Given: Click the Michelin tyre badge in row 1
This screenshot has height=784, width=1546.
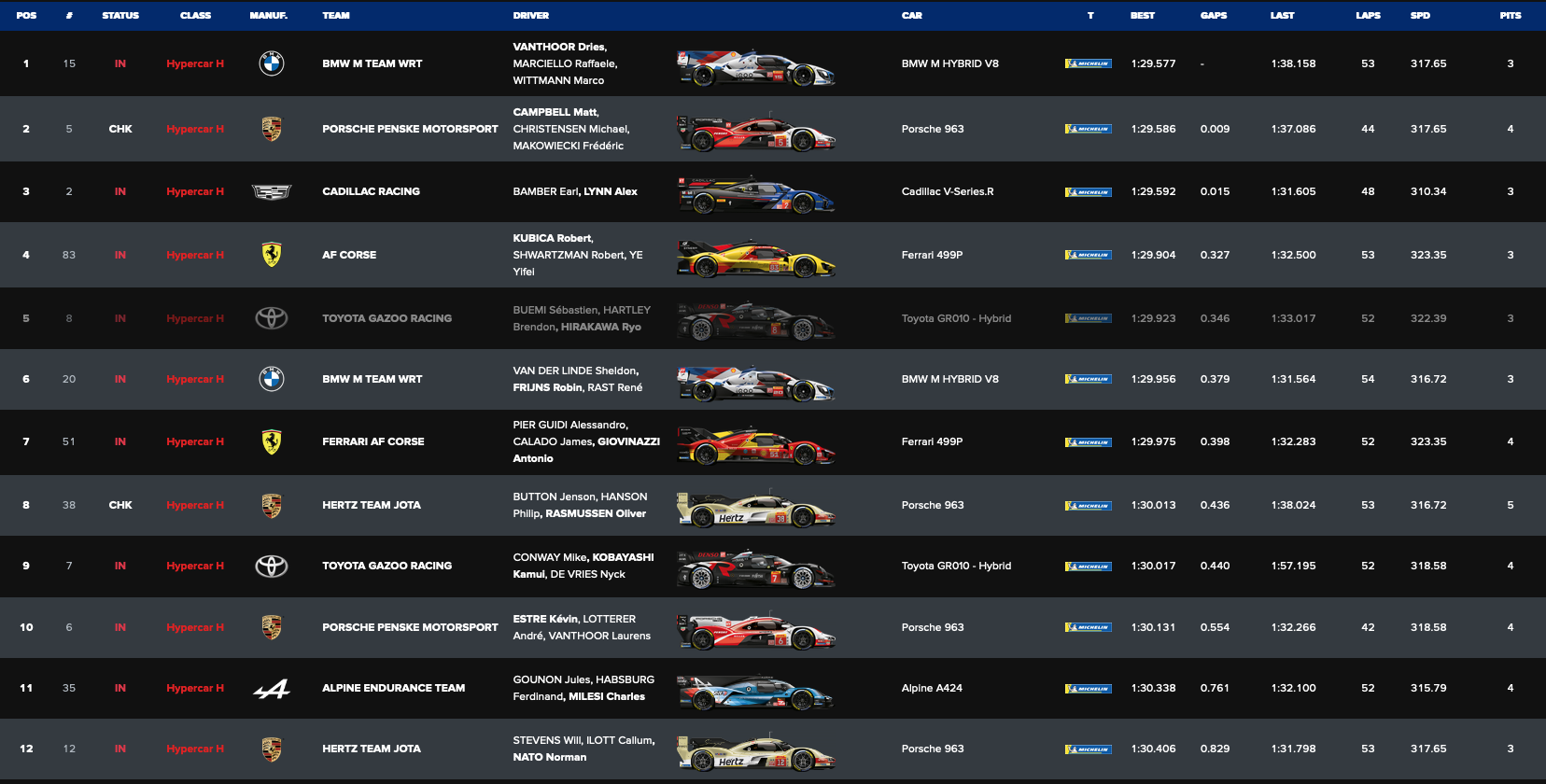Looking at the screenshot, I should click(1089, 64).
